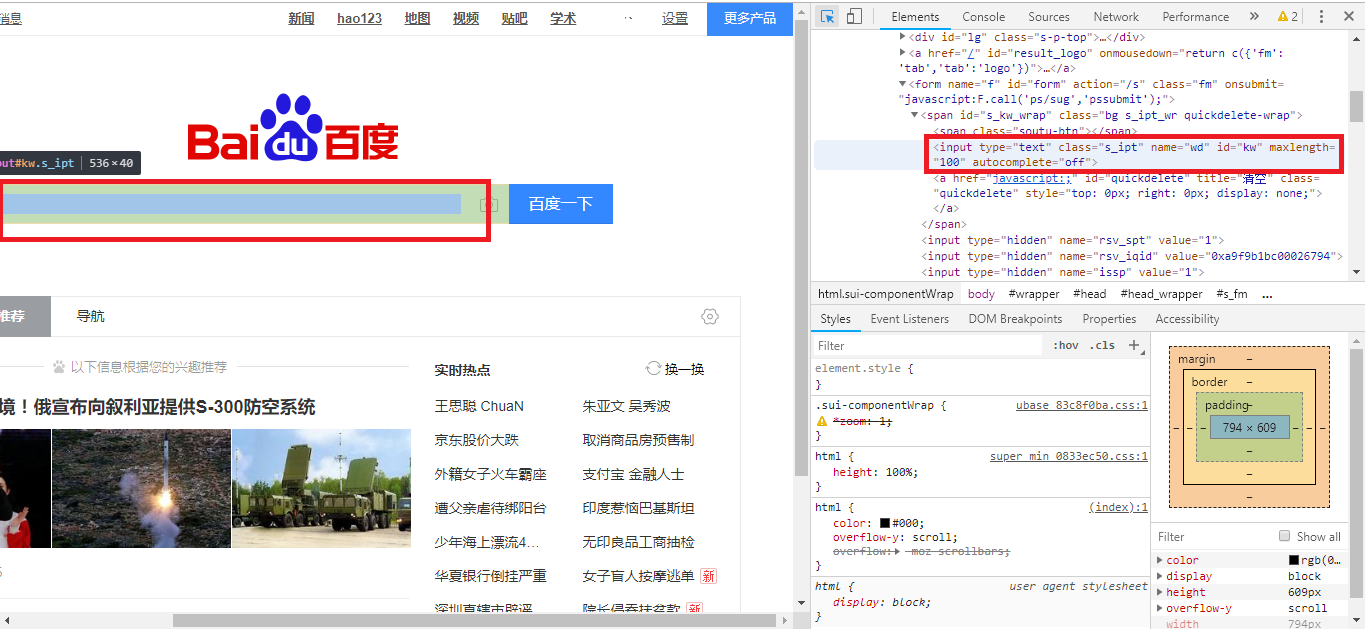The image size is (1365, 629).
Task: Open the Properties tab
Action: (1109, 319)
